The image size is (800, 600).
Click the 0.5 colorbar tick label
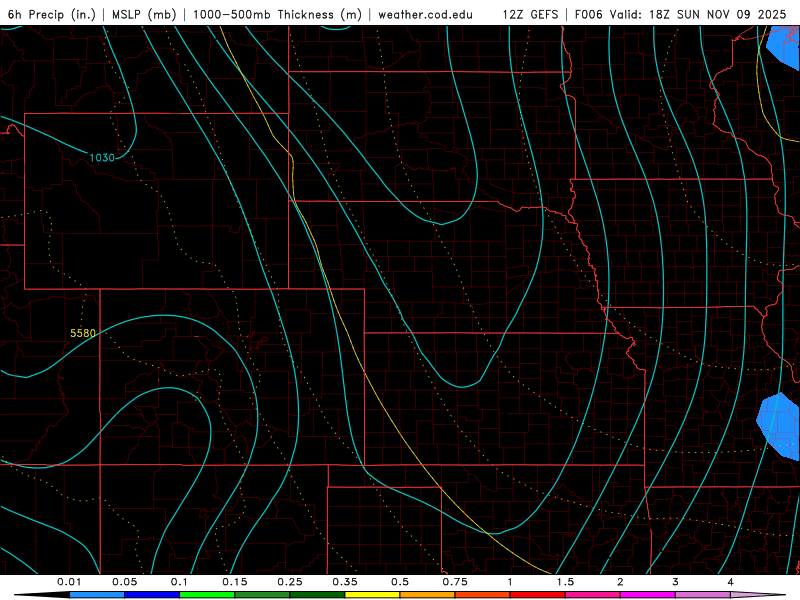point(400,582)
